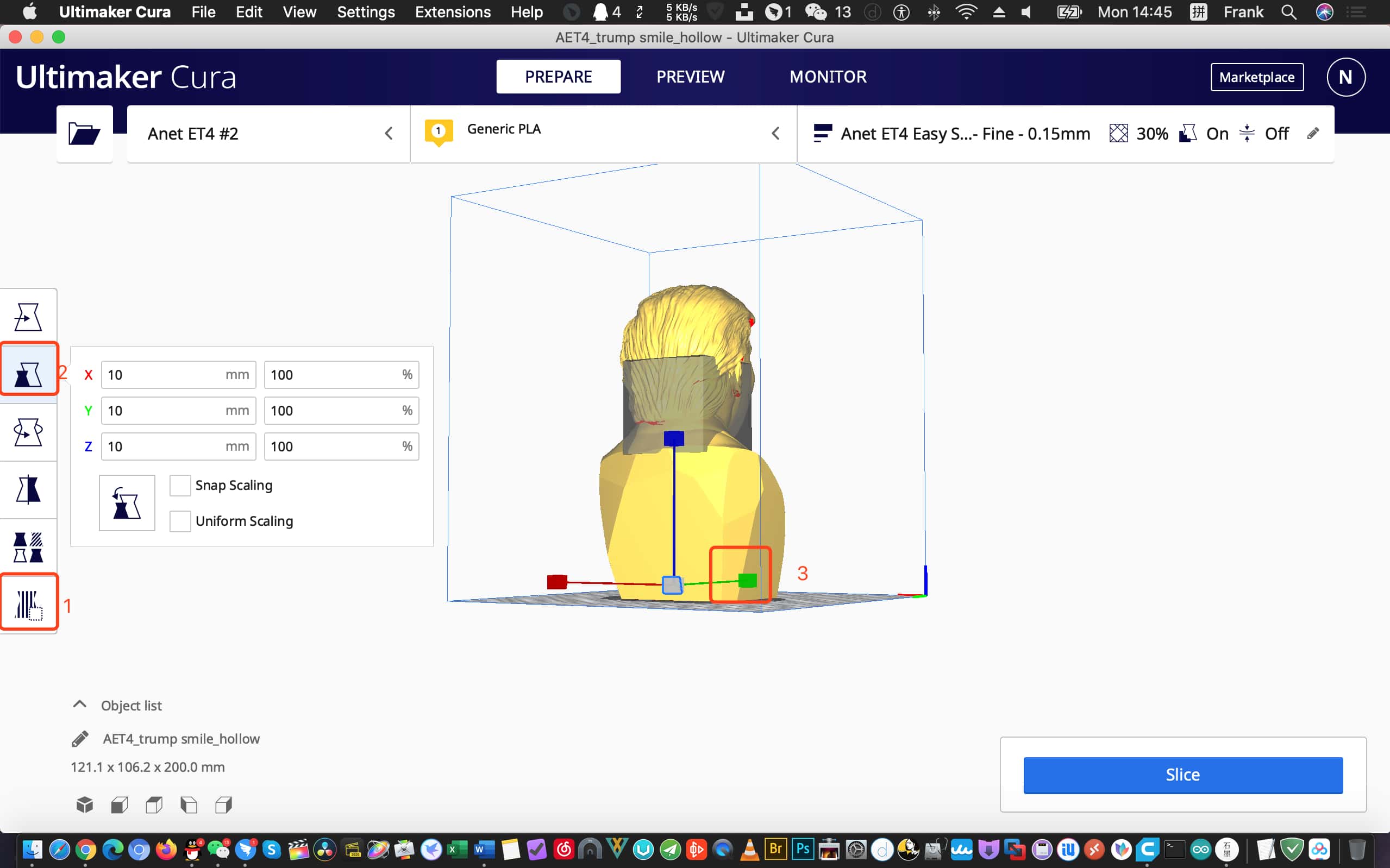Open Finder from the Dock
1390x868 pixels.
[x=33, y=849]
